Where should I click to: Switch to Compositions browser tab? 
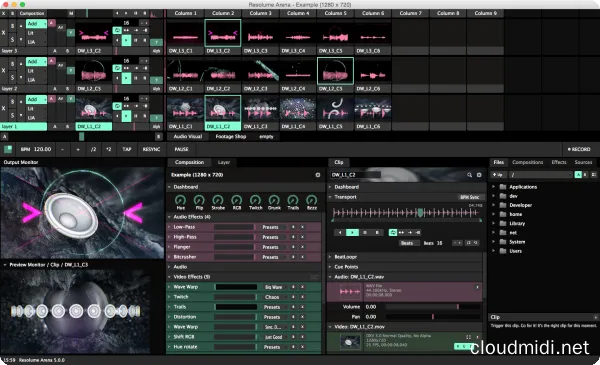click(x=527, y=162)
